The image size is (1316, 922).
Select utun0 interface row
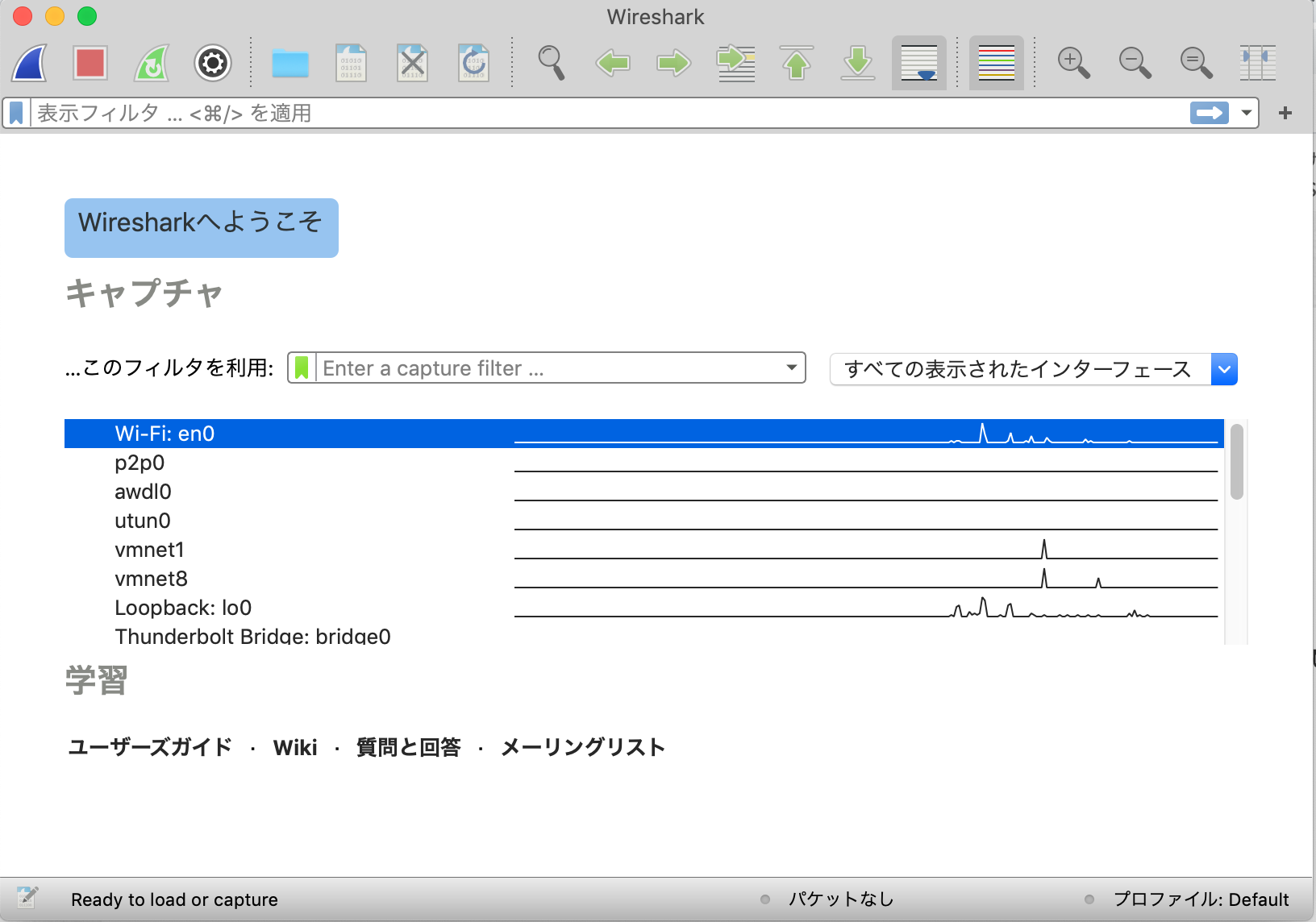point(643,521)
